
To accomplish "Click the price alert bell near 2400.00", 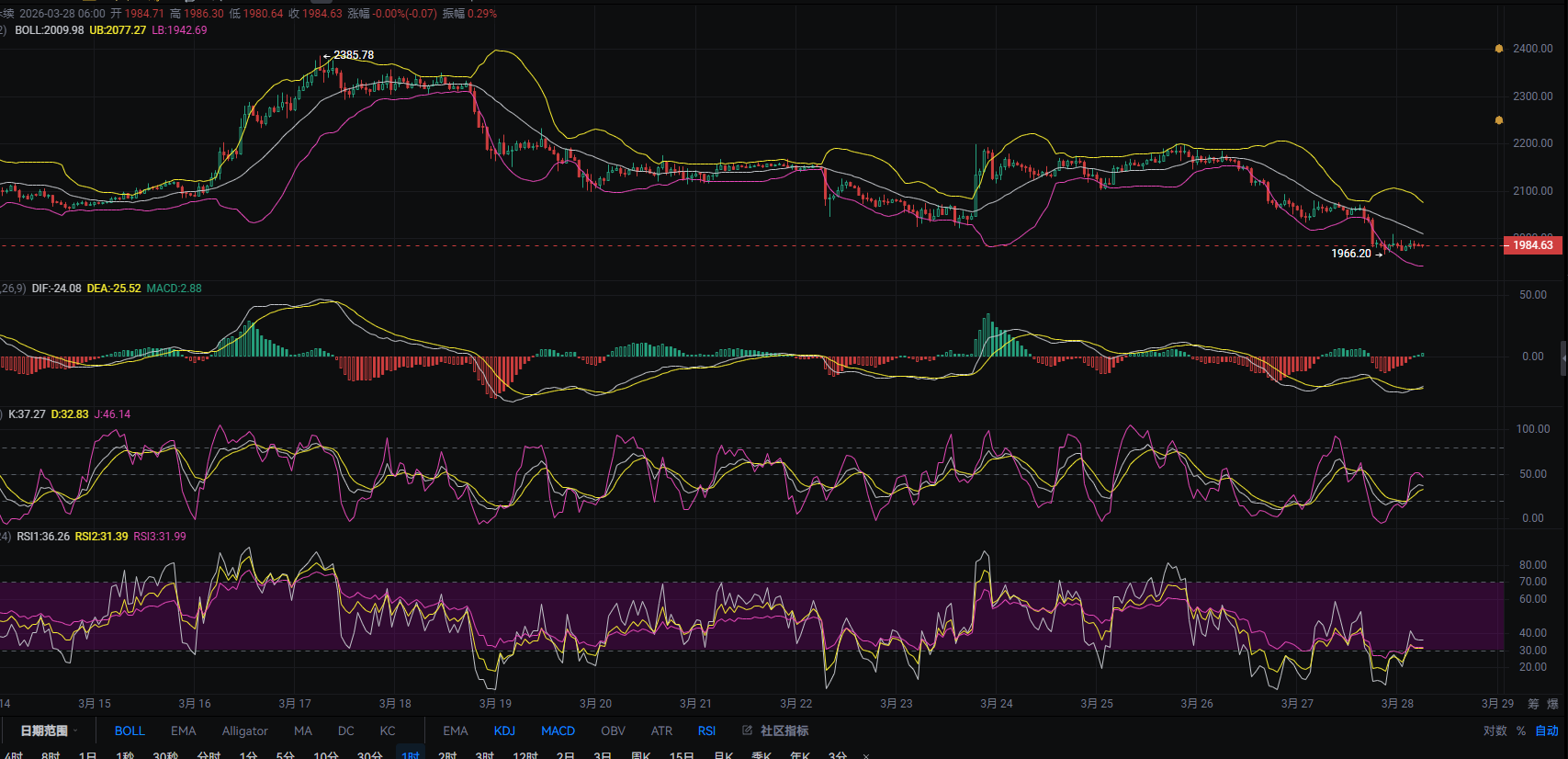I will pos(1499,49).
